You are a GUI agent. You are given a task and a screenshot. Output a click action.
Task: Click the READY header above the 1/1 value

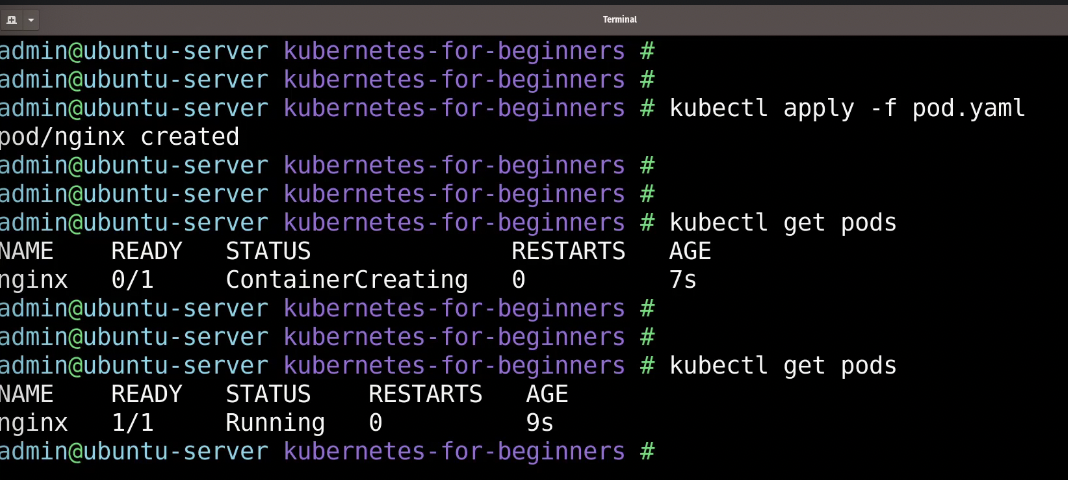point(146,394)
